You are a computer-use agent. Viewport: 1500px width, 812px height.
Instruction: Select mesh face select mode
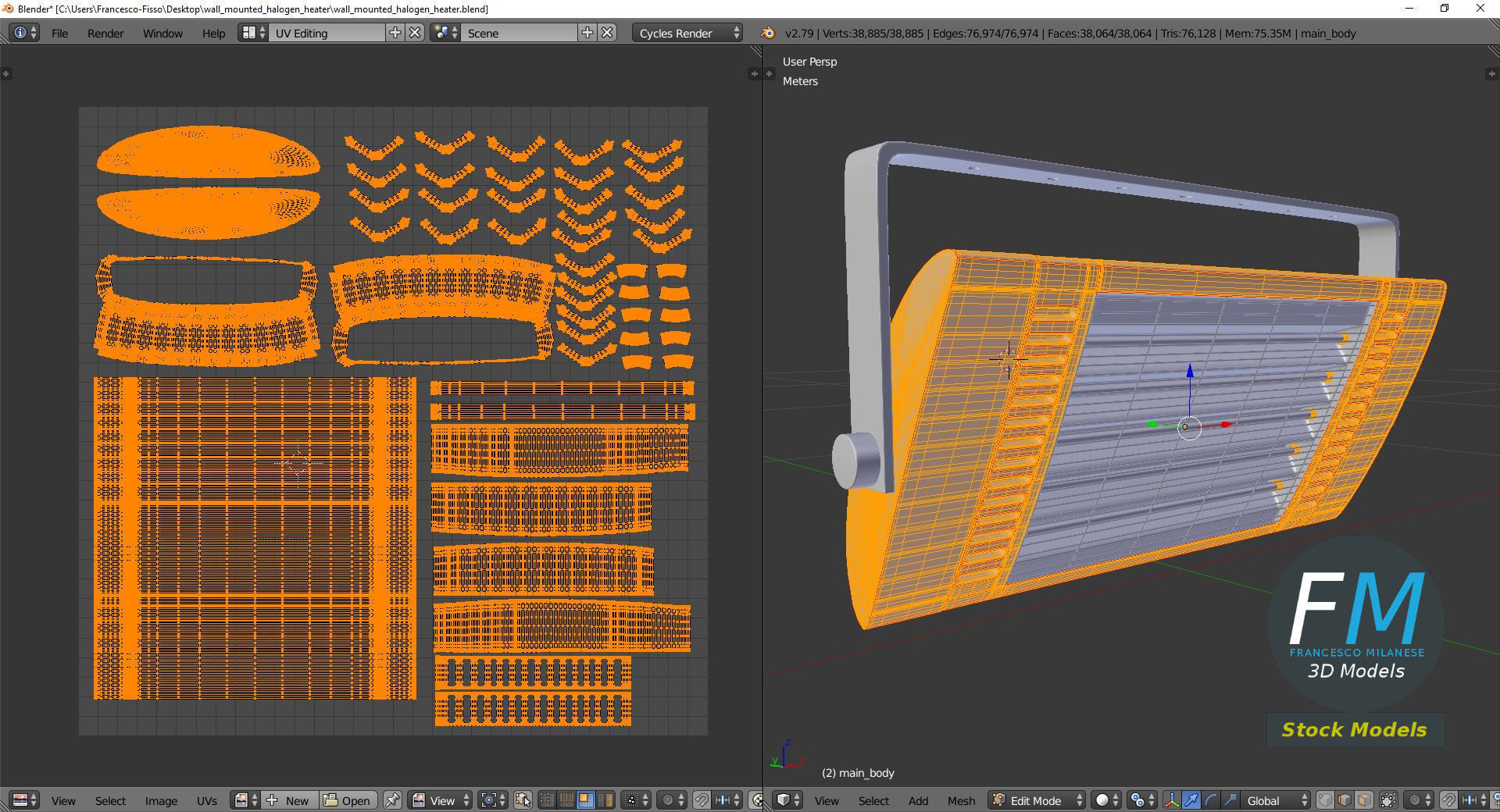[x=1364, y=800]
